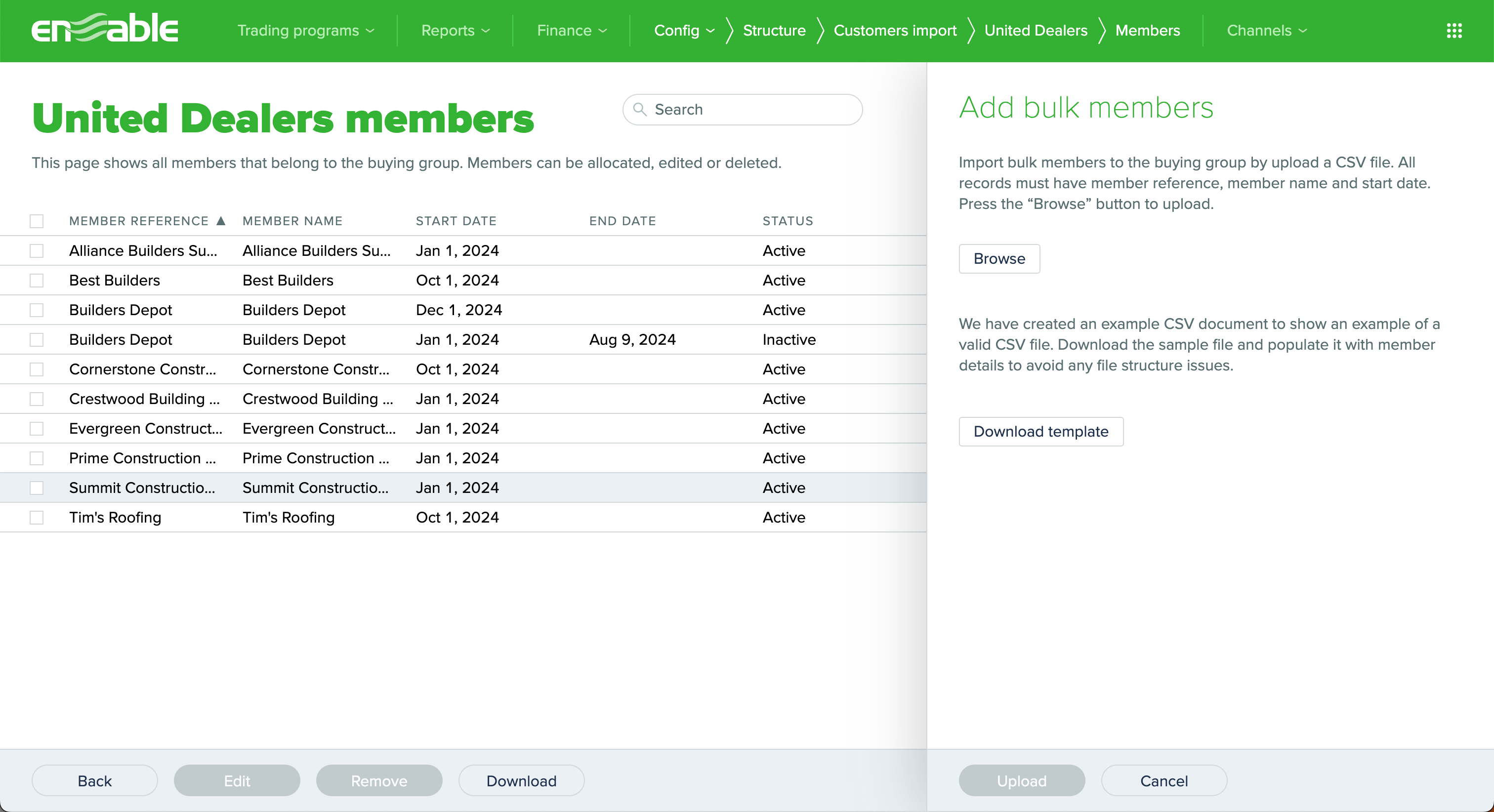This screenshot has height=812, width=1494.
Task: Check the Tim's Roofing row checkbox
Action: (x=37, y=517)
